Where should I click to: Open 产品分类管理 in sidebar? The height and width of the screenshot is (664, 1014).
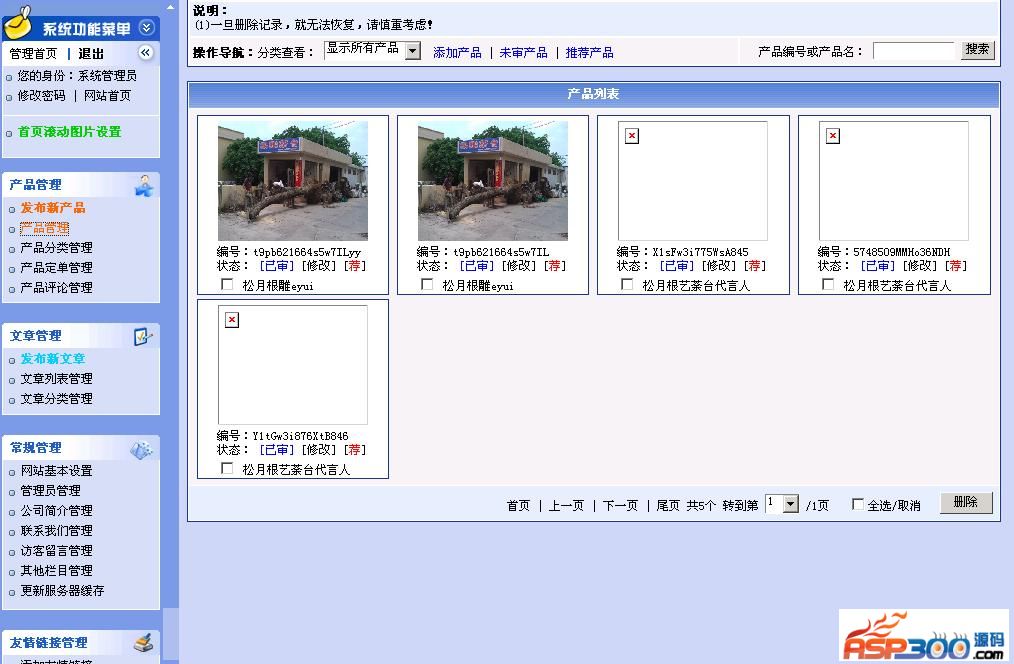[56, 248]
